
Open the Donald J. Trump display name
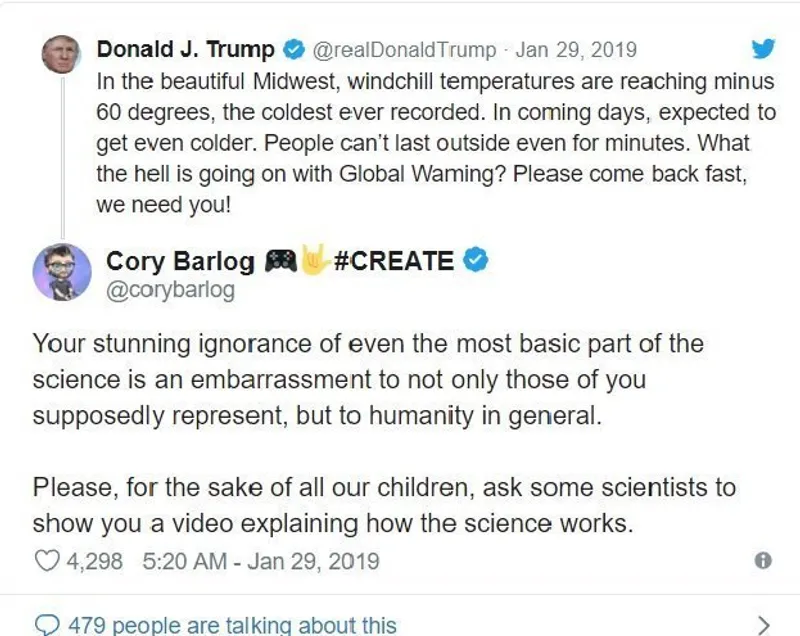click(x=185, y=49)
